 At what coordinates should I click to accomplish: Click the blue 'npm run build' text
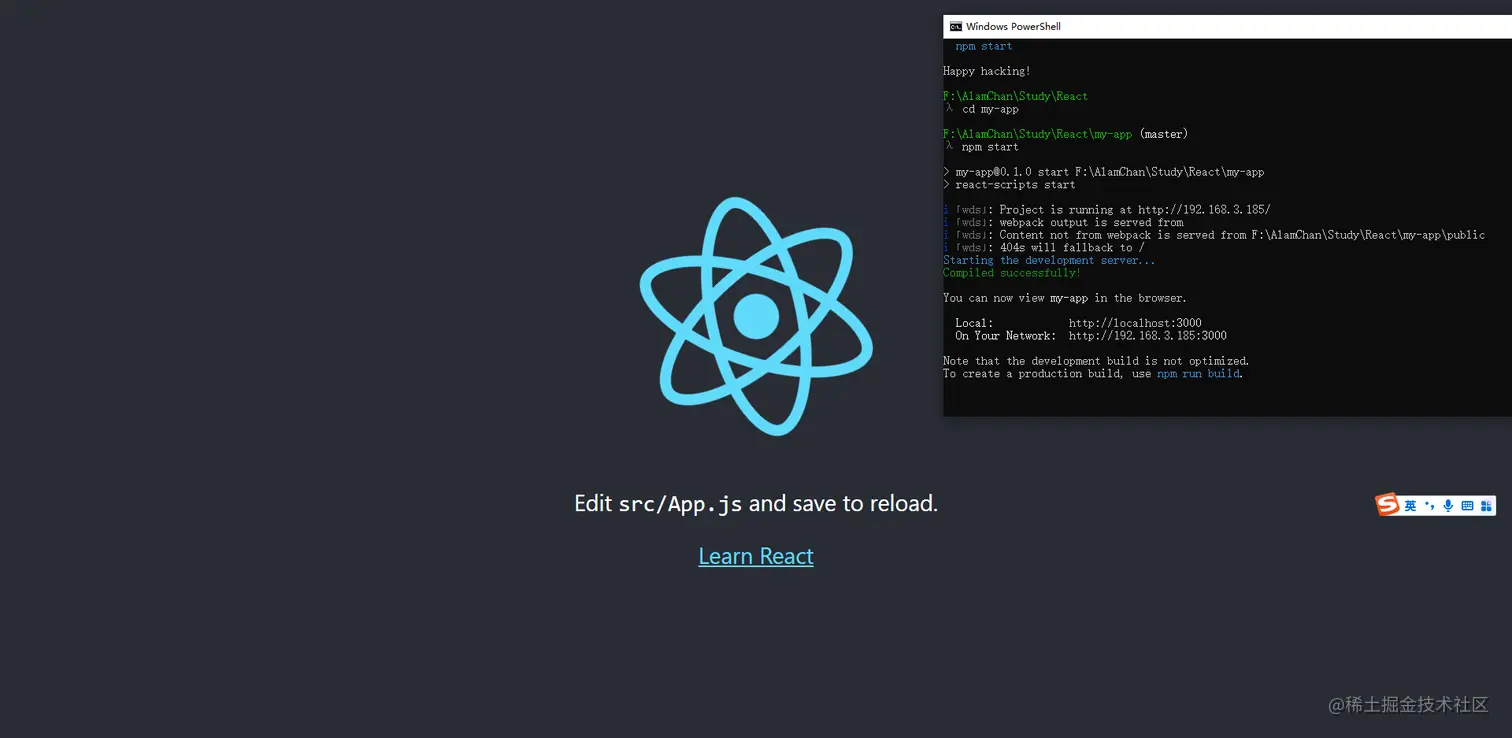pyautogui.click(x=1198, y=374)
